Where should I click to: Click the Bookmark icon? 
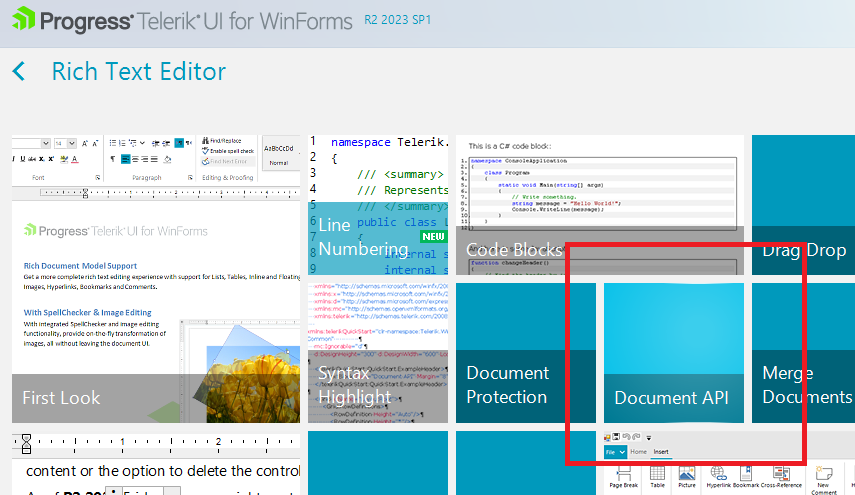point(747,474)
